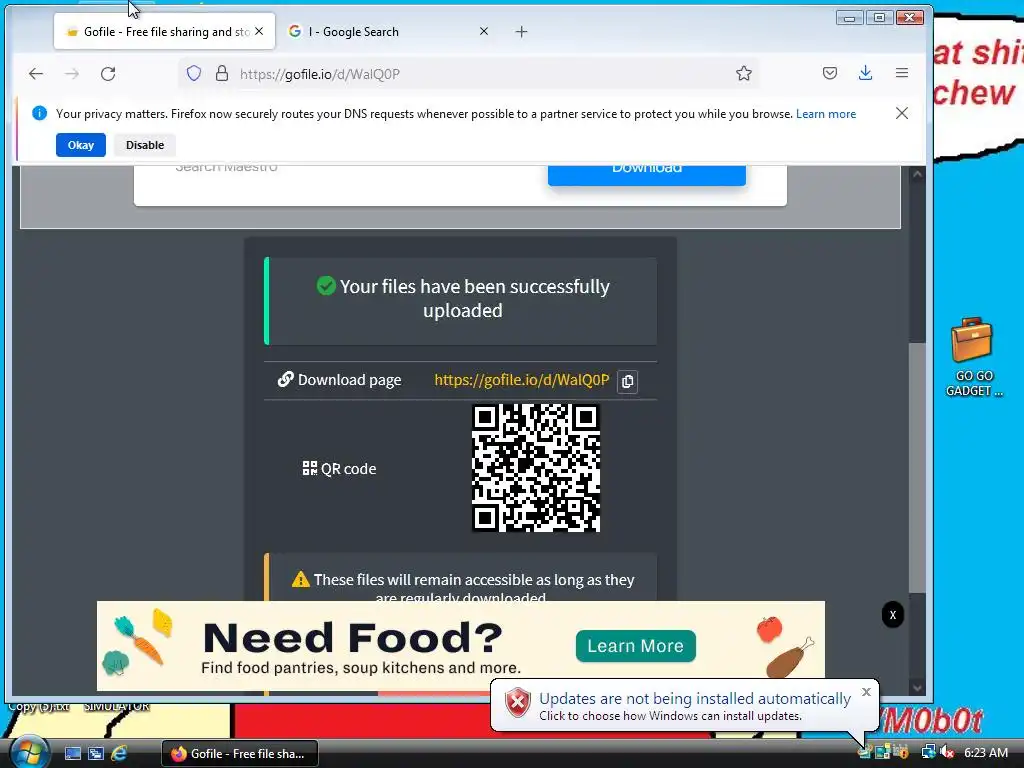
Task: Click the Okay button in privacy notice
Action: pos(81,145)
